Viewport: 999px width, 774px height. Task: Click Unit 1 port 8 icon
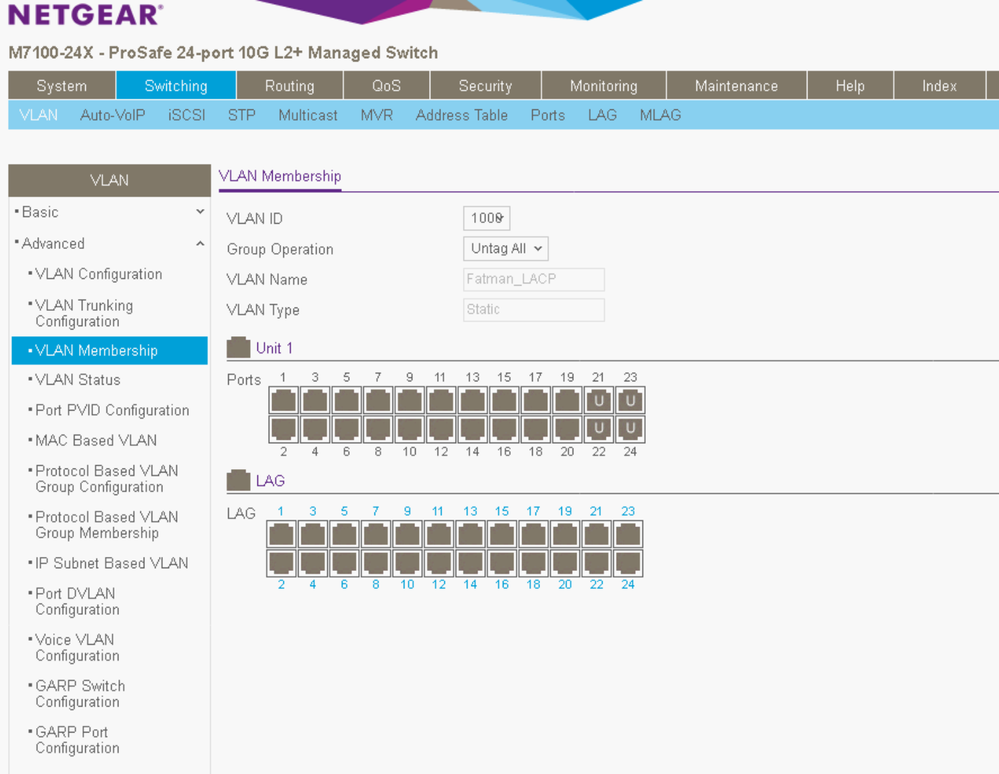click(x=378, y=429)
